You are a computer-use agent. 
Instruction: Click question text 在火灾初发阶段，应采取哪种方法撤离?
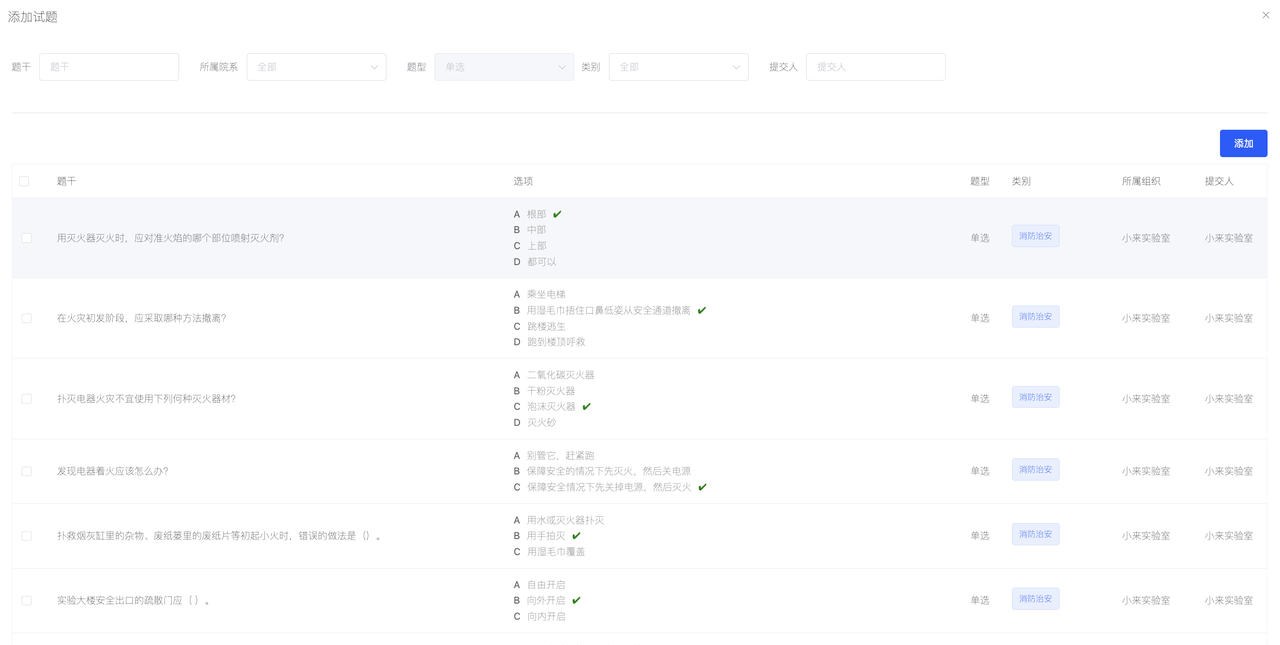(141, 318)
